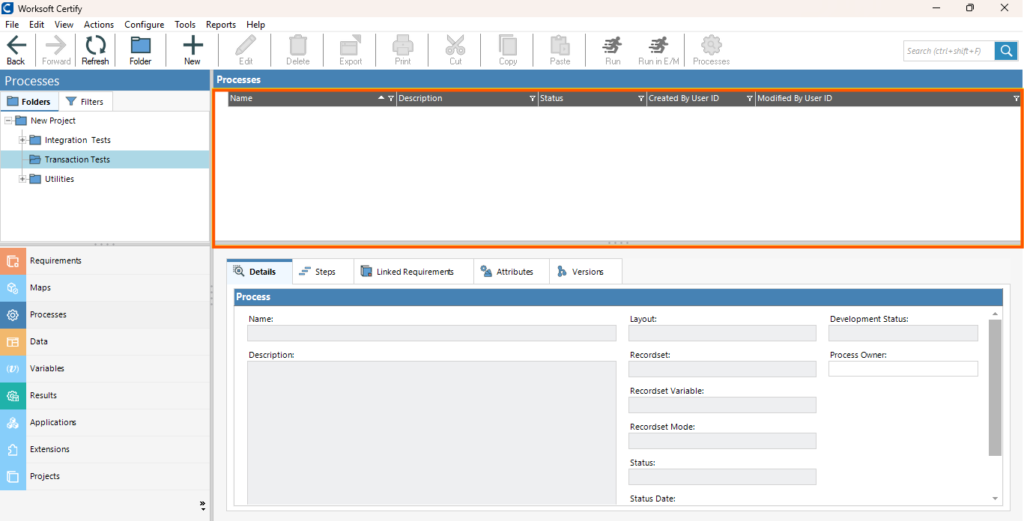Open Applications in the navigation pane
The height and width of the screenshot is (521, 1024).
click(104, 422)
